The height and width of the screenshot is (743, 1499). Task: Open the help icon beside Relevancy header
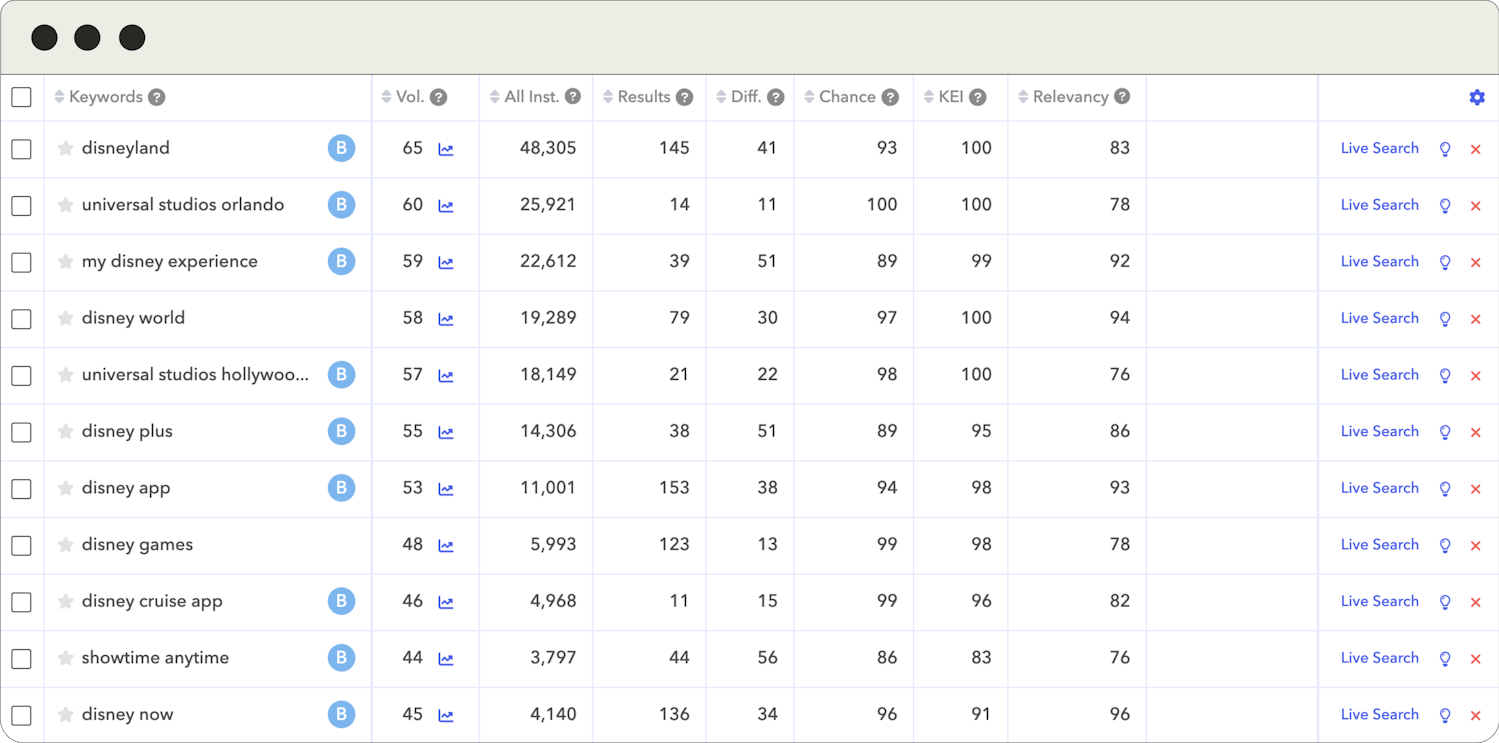1122,97
